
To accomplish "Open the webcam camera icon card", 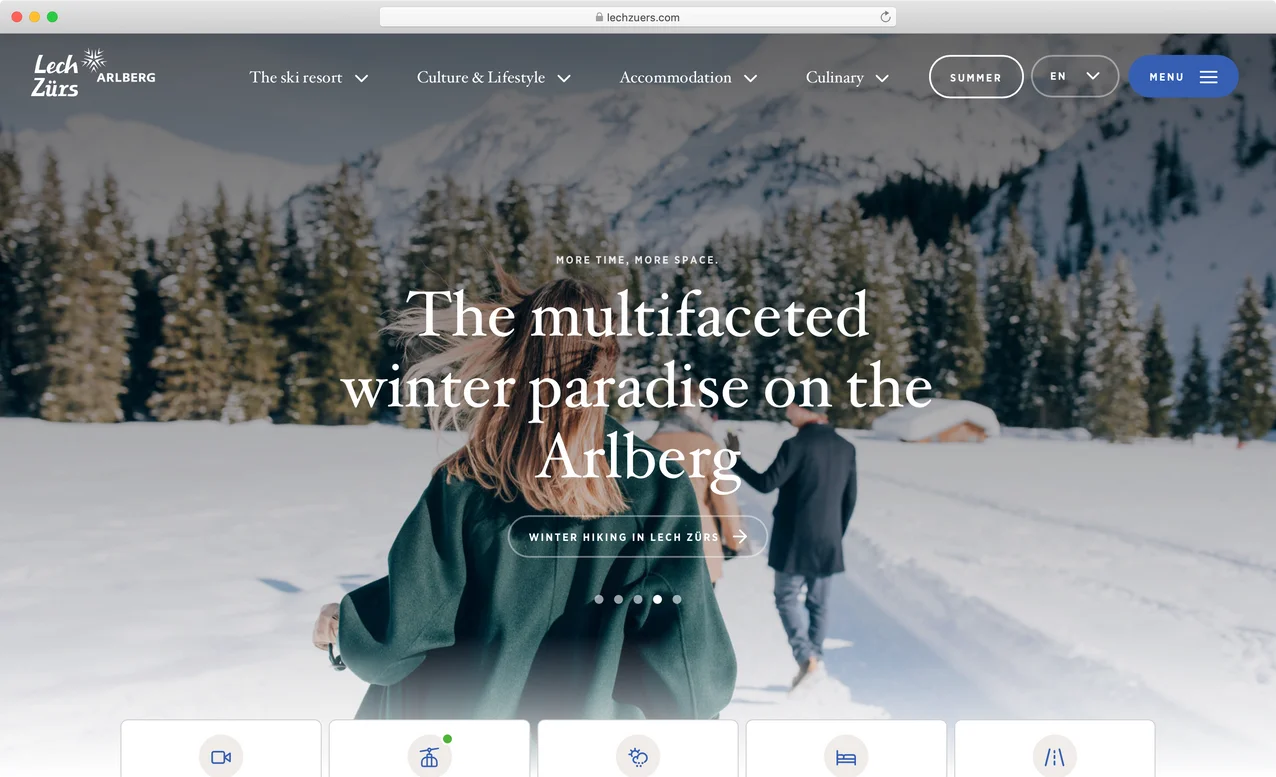I will (221, 749).
